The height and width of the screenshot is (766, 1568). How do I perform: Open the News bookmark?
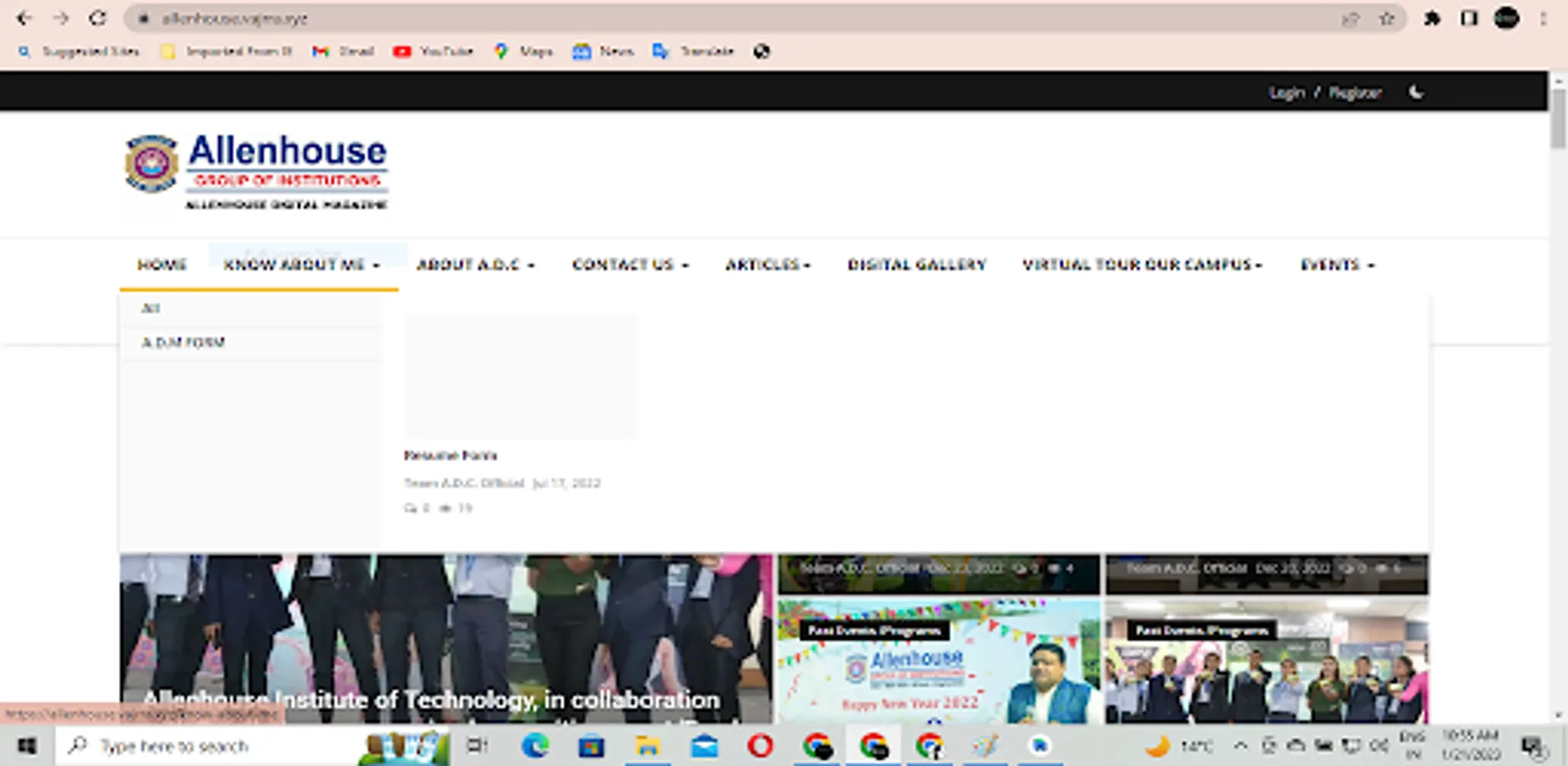click(603, 51)
